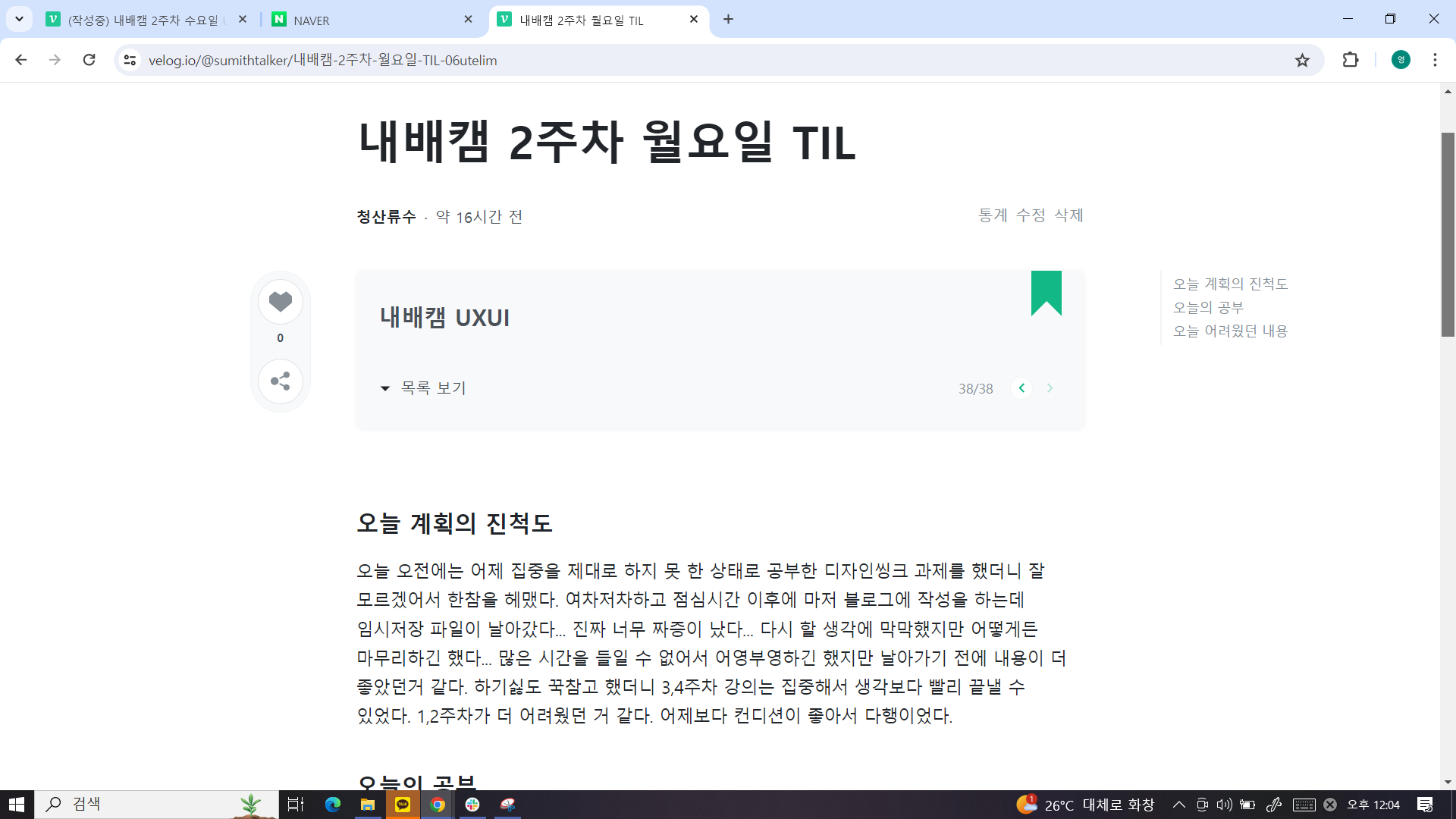Go to previous post in series
The height and width of the screenshot is (819, 1456).
tap(1021, 388)
